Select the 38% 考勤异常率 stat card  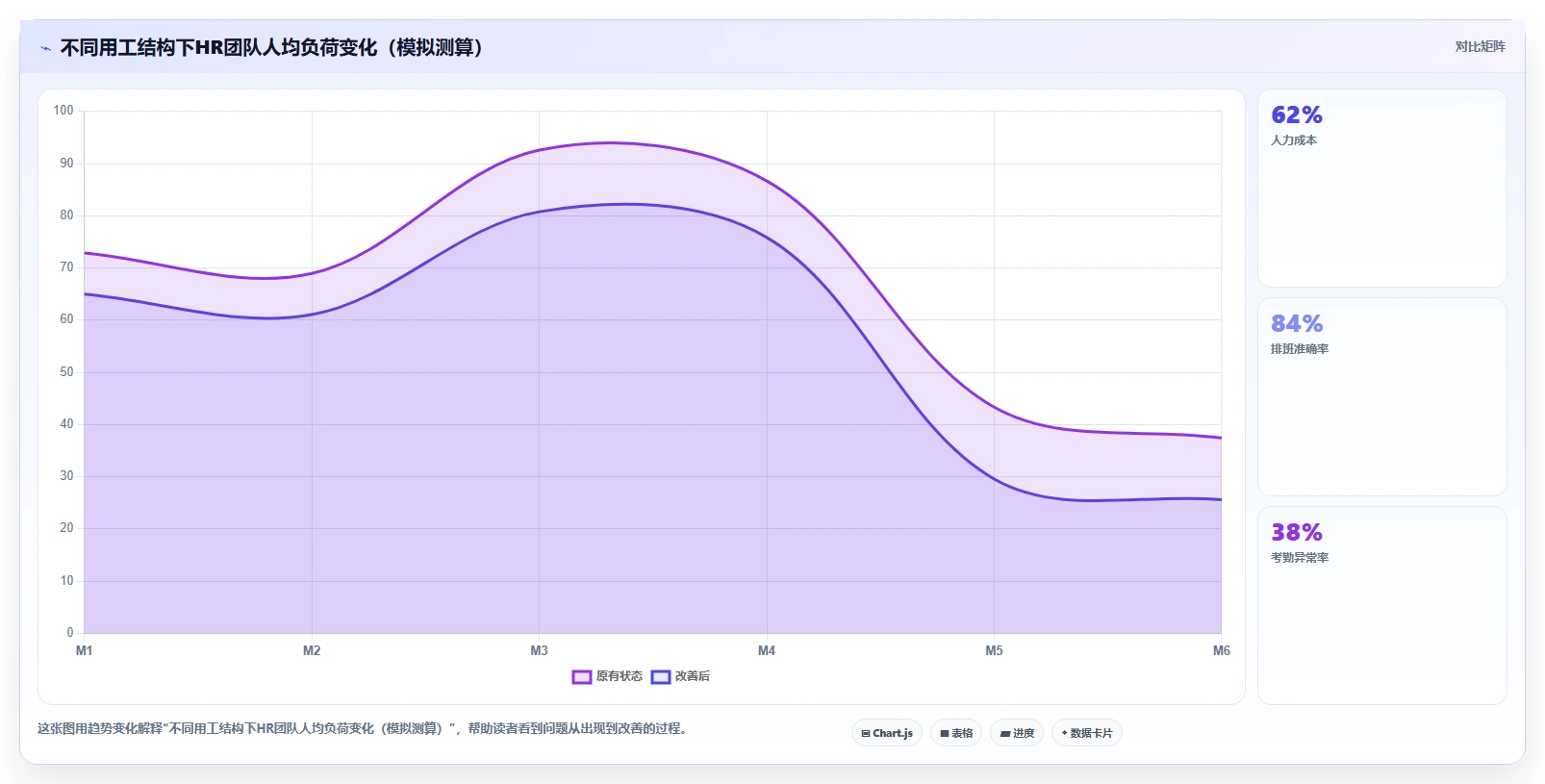click(x=1381, y=605)
